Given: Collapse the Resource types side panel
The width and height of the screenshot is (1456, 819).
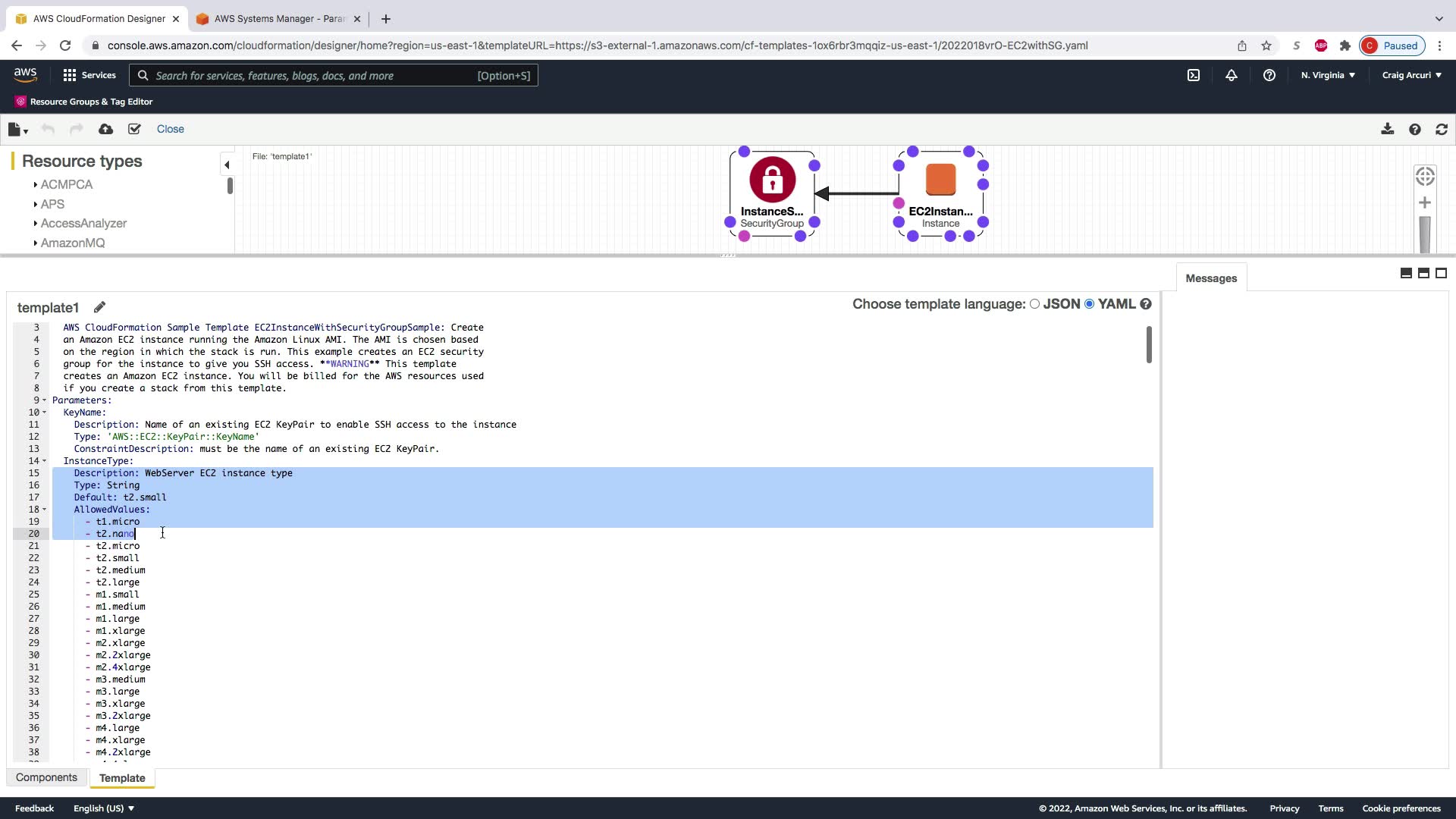Looking at the screenshot, I should pyautogui.click(x=227, y=165).
